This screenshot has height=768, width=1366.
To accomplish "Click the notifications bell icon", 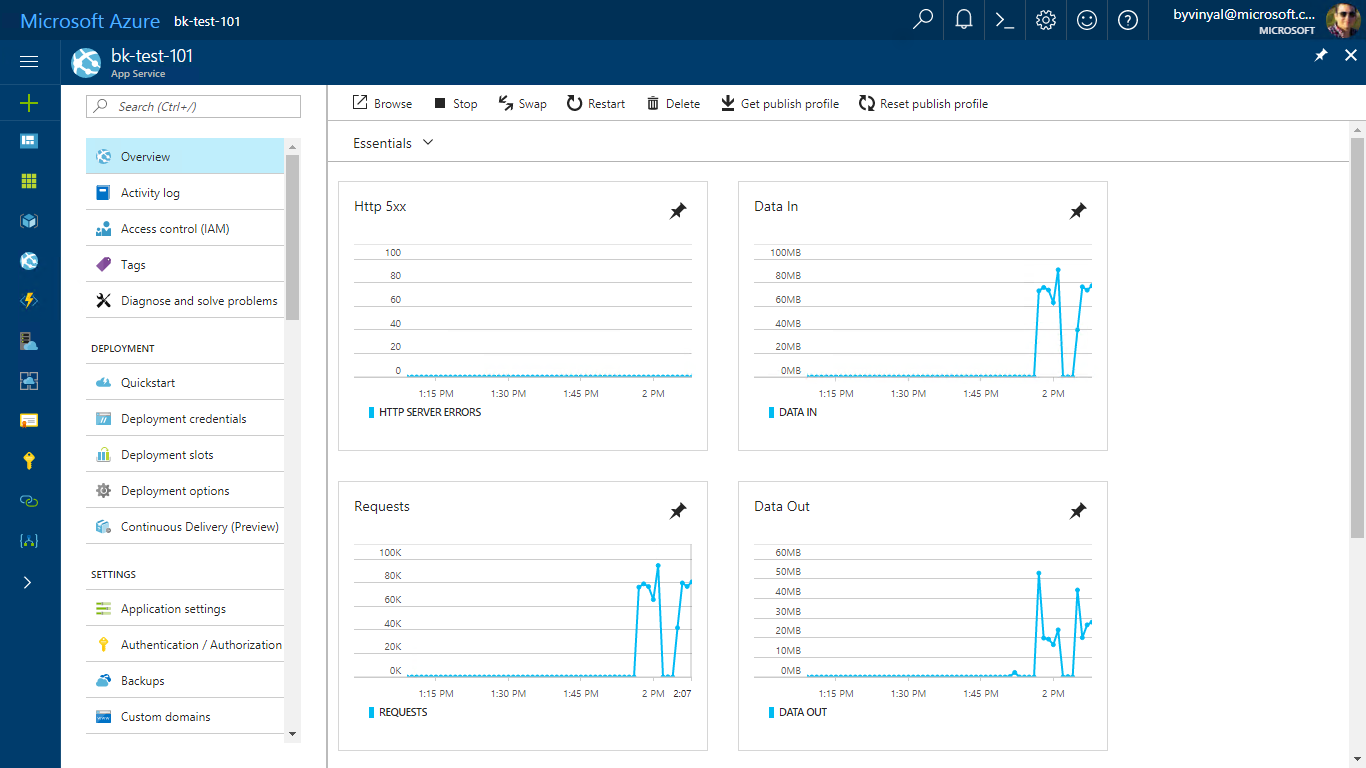I will pos(964,20).
